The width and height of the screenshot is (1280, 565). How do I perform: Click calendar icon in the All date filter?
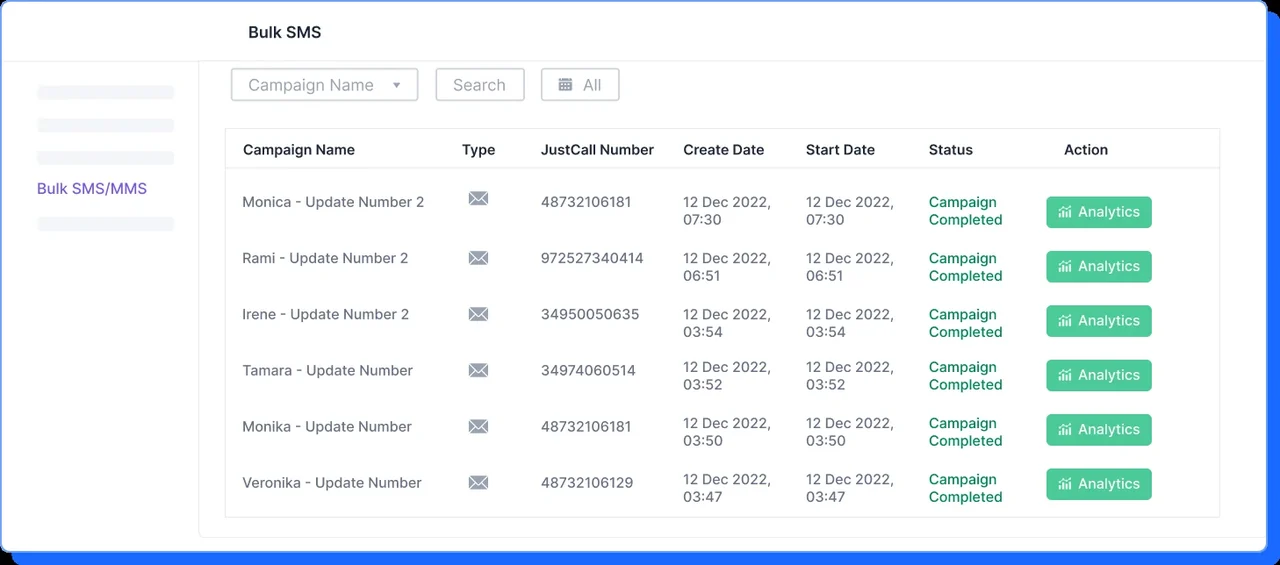coord(565,85)
